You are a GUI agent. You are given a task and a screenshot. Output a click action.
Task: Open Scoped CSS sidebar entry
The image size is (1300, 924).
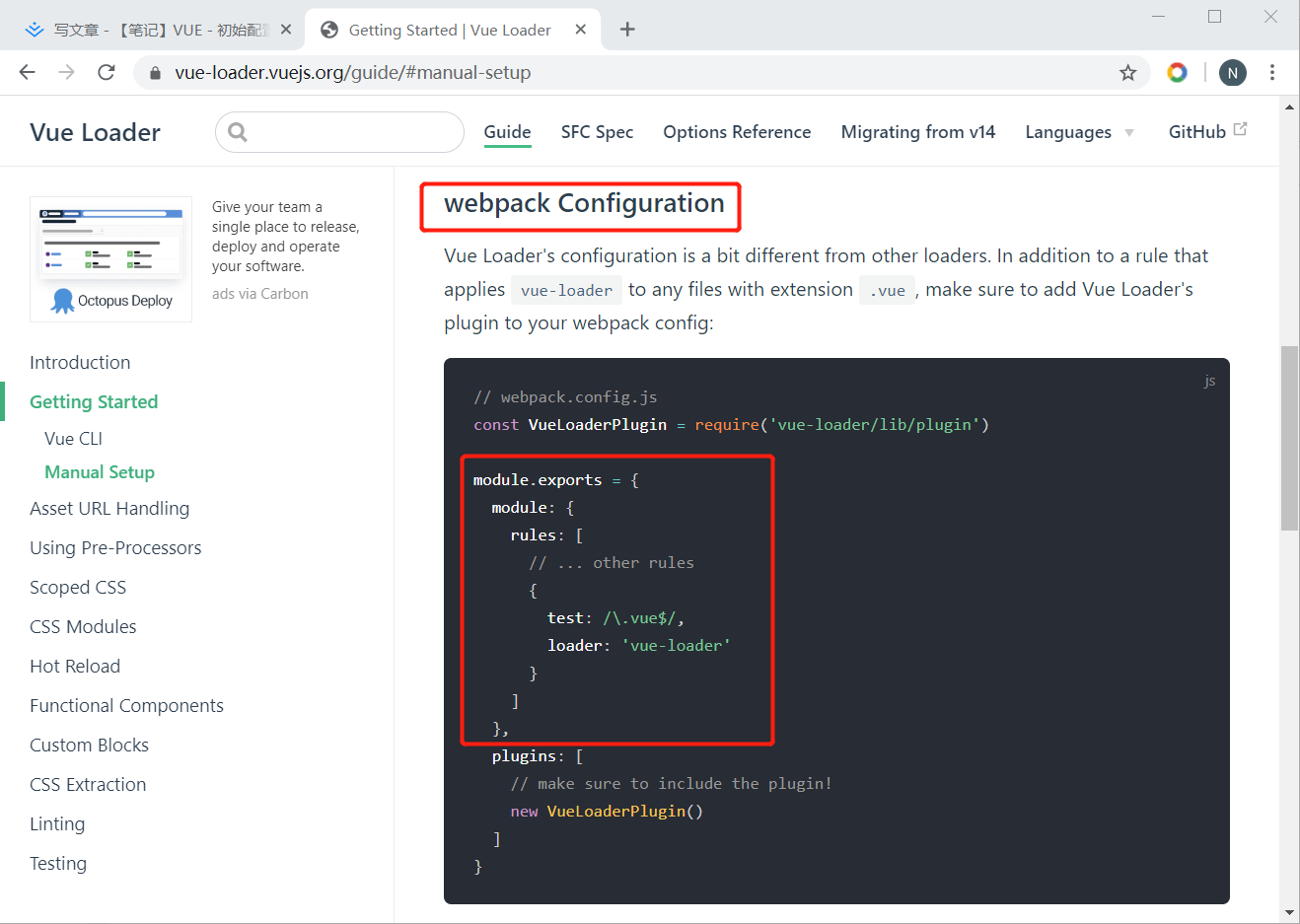78,588
